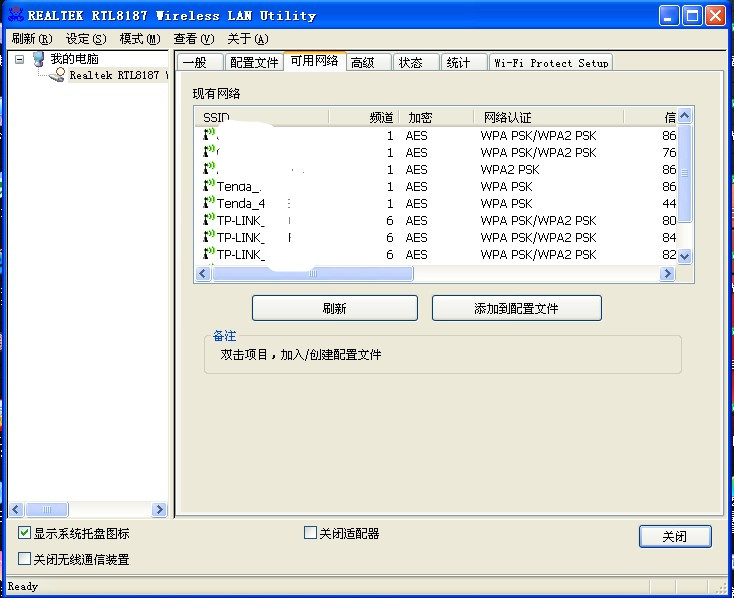734x598 pixels.
Task: Select the Tenda_4 network row
Action: click(x=436, y=203)
